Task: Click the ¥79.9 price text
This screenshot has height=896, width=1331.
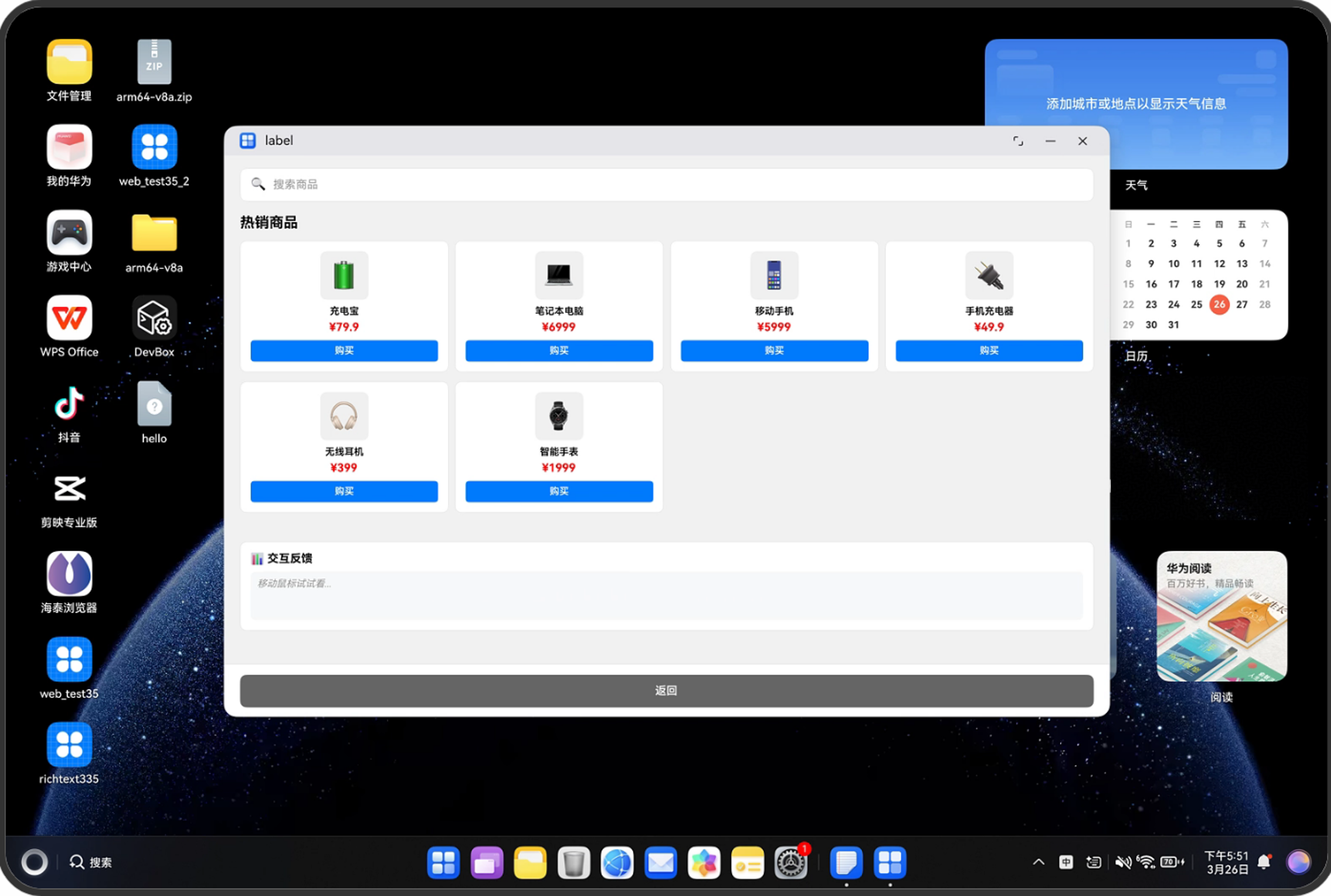Action: point(344,327)
